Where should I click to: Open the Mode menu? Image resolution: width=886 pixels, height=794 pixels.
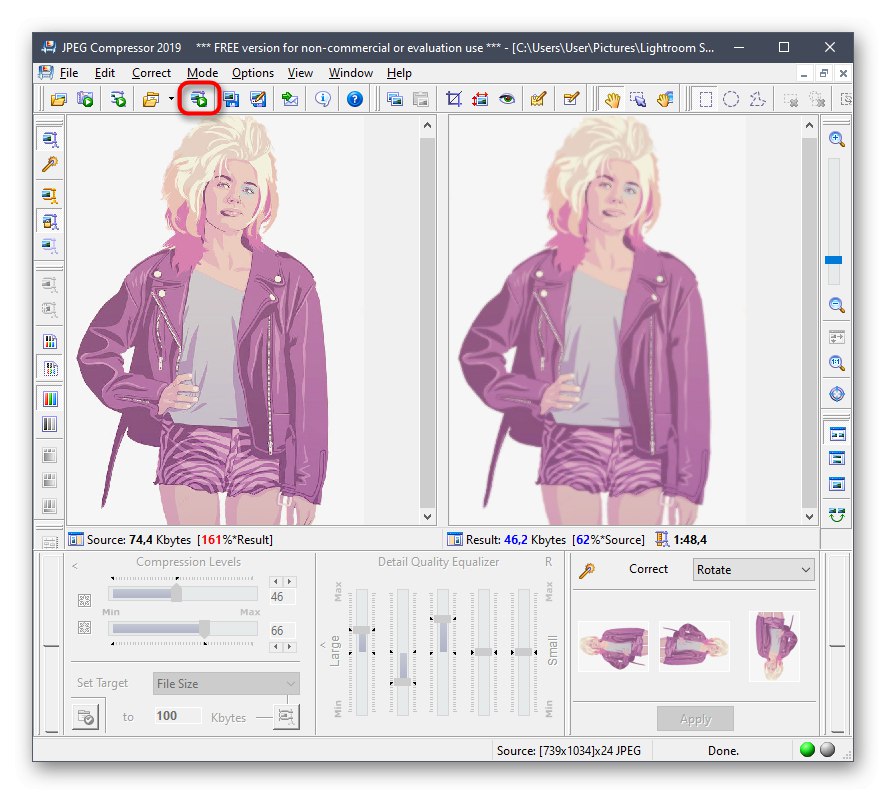[x=202, y=73]
